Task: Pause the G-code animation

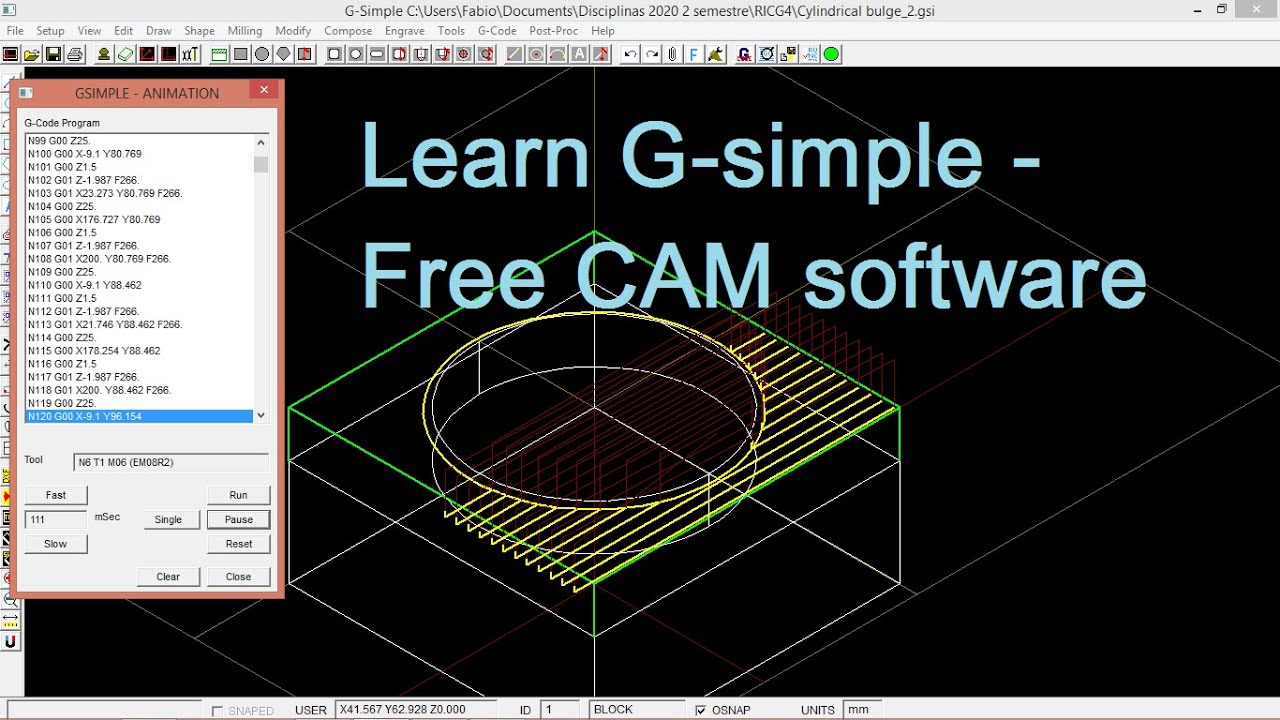Action: 238,519
